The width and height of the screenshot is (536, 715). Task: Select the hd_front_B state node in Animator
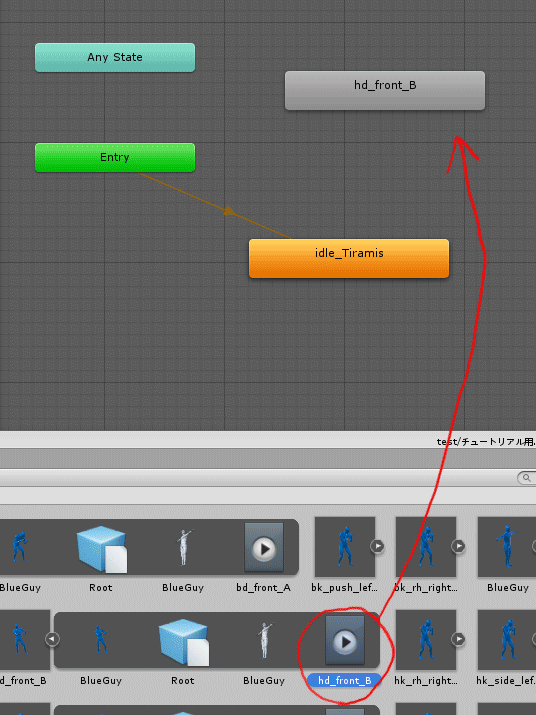click(x=385, y=90)
